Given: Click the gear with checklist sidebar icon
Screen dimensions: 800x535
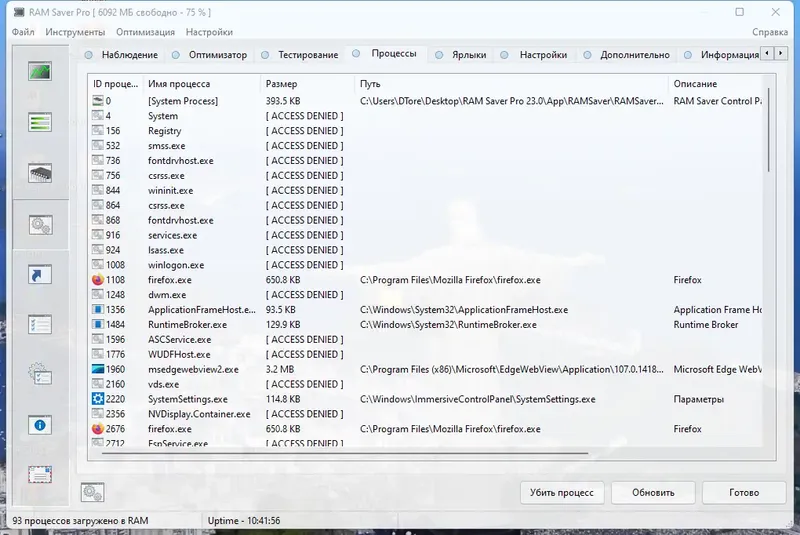Looking at the screenshot, I should point(40,375).
